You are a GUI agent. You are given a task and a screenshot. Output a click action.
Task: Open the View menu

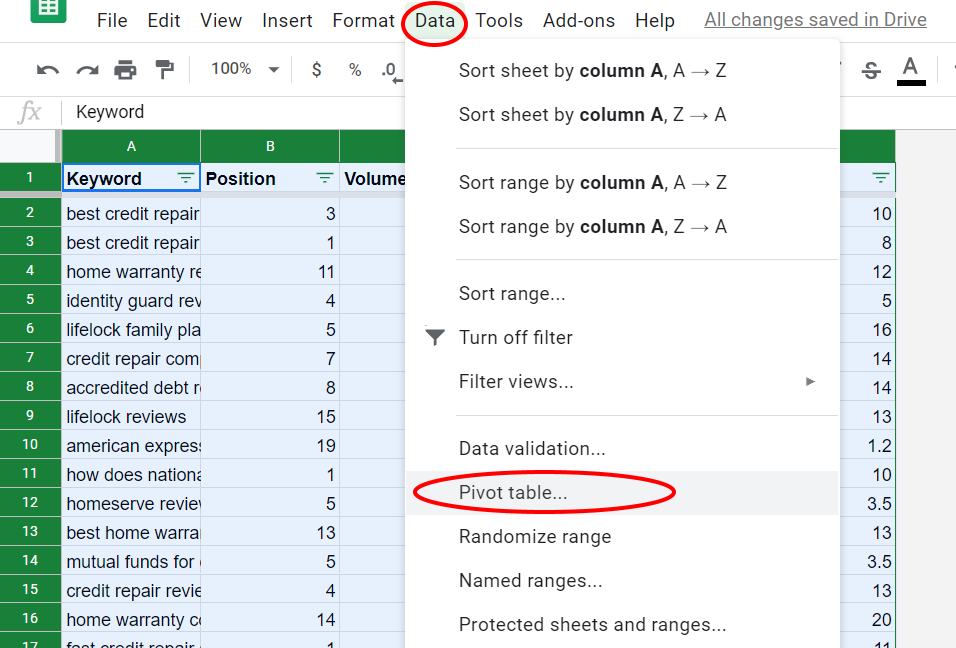coord(221,21)
